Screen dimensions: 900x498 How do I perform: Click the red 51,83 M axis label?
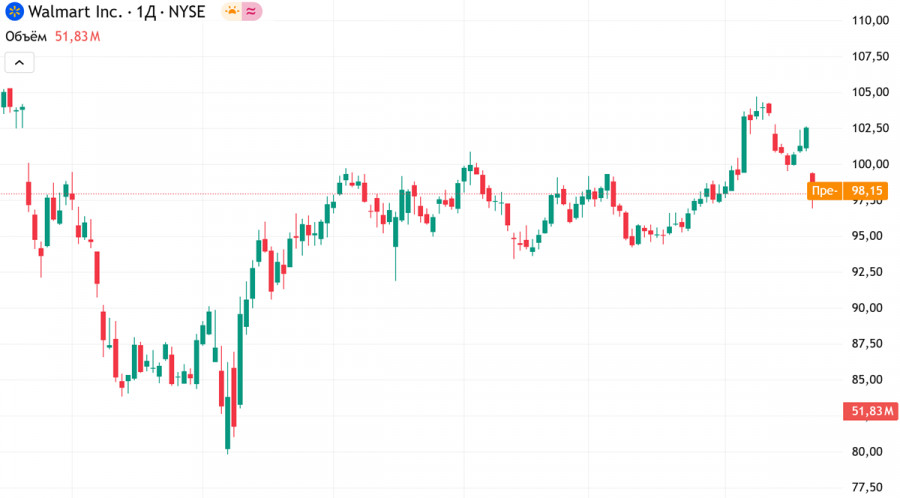coord(870,411)
